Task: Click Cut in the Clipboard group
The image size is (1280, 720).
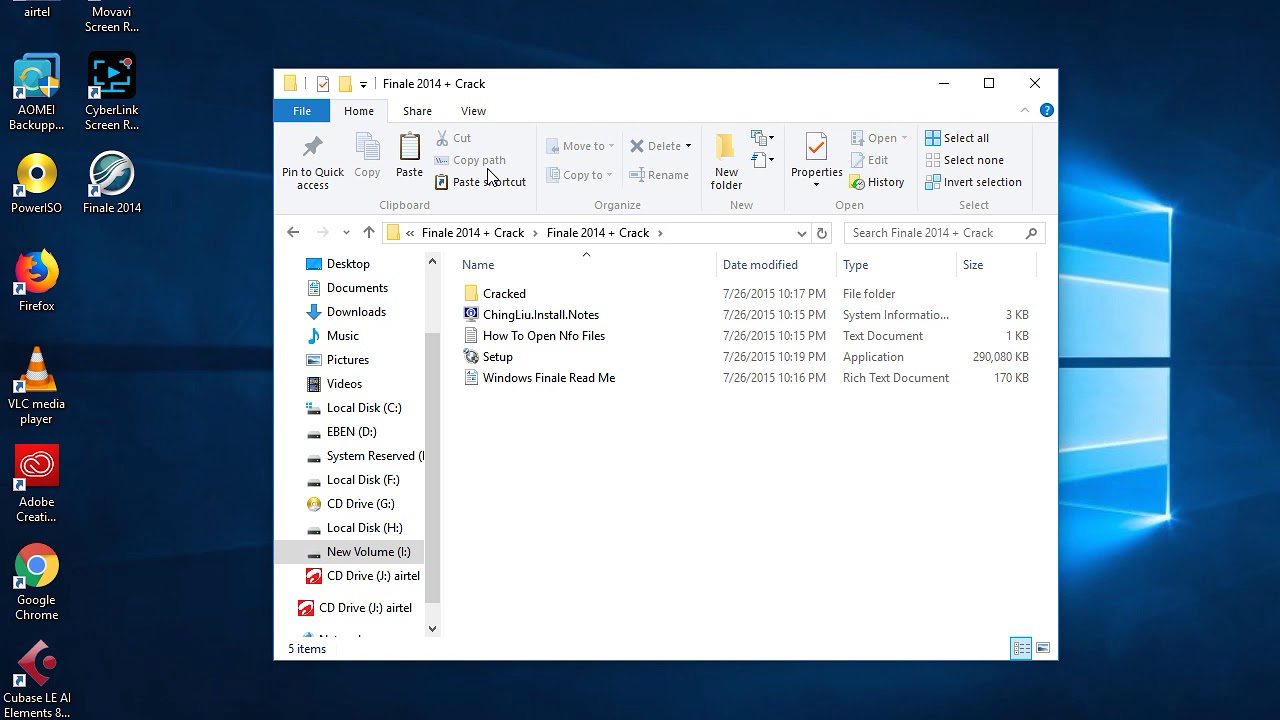Action: click(x=454, y=138)
